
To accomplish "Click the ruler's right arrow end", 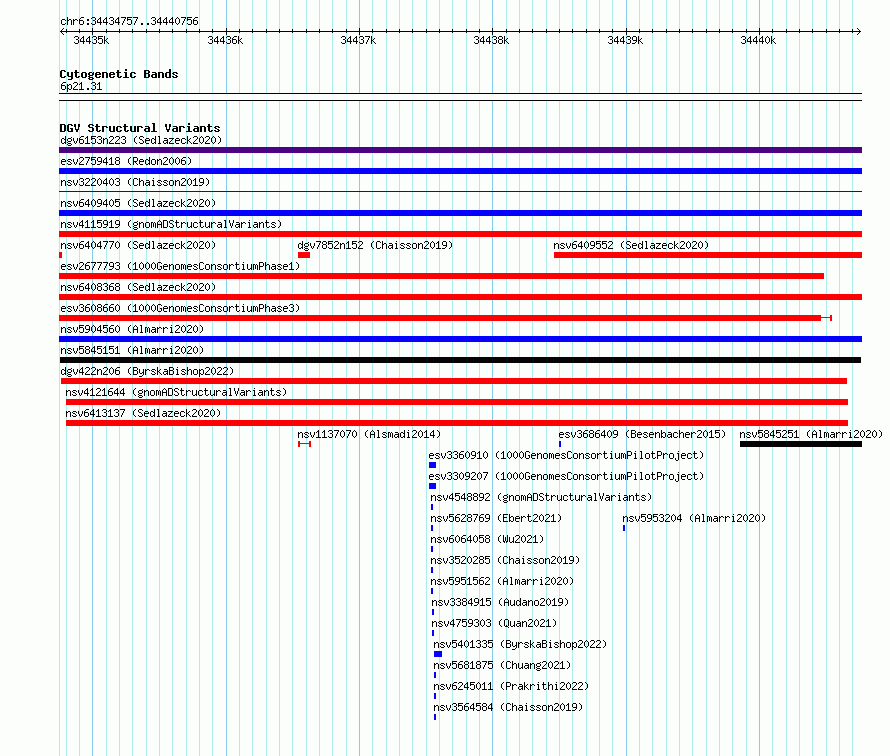I will pyautogui.click(x=858, y=32).
